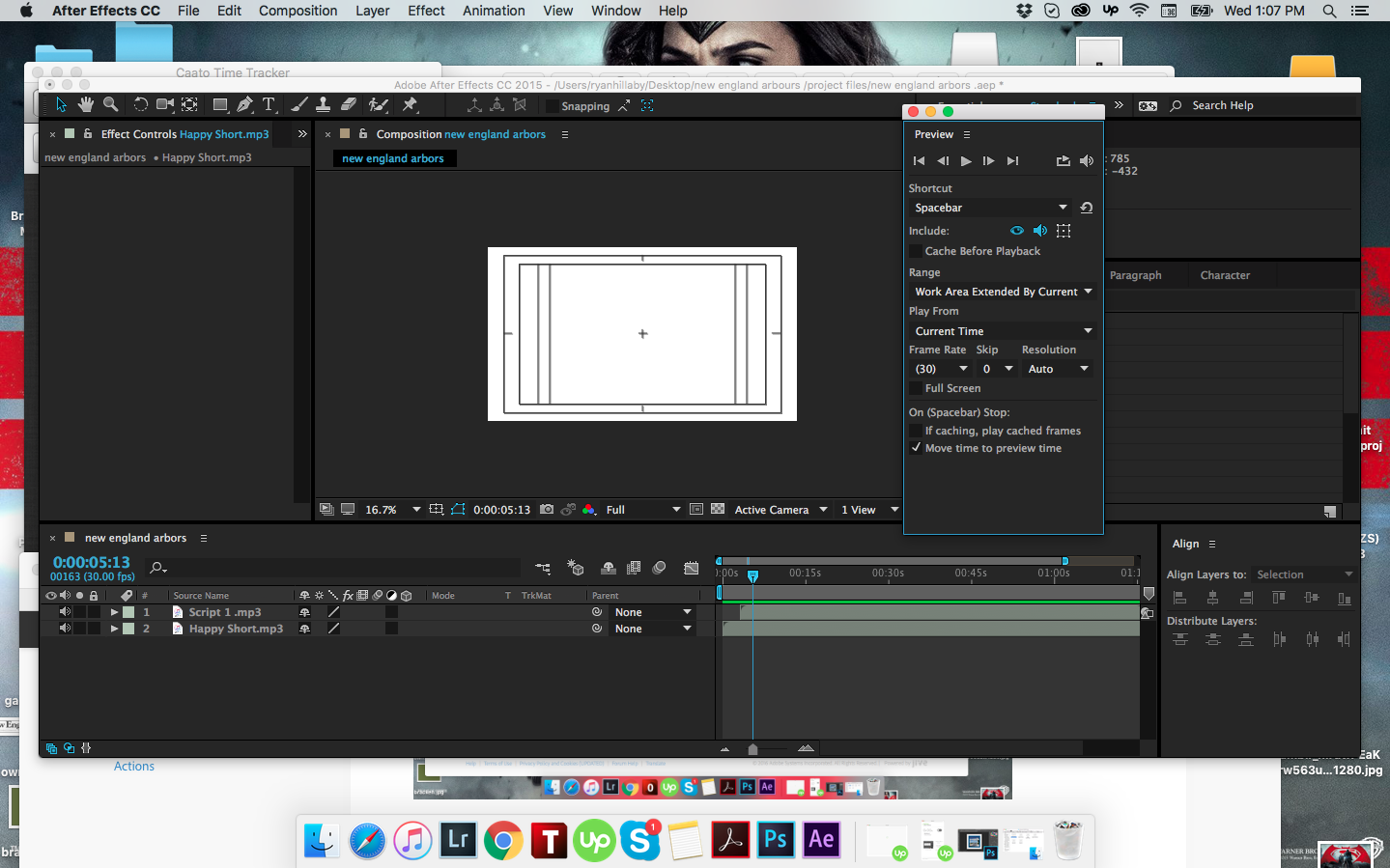Image resolution: width=1390 pixels, height=868 pixels.
Task: Click the grid and guide options icon
Action: tap(437, 509)
